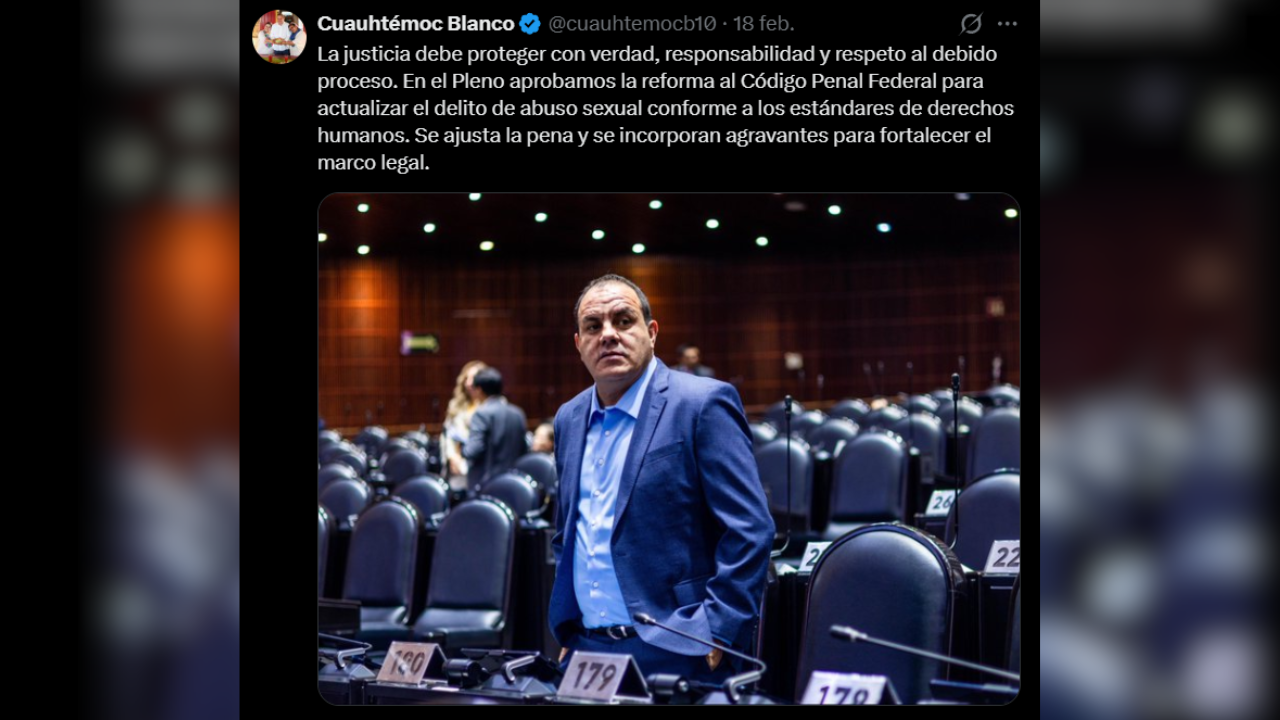Click the desk microphone beside seat 179

coord(700,655)
